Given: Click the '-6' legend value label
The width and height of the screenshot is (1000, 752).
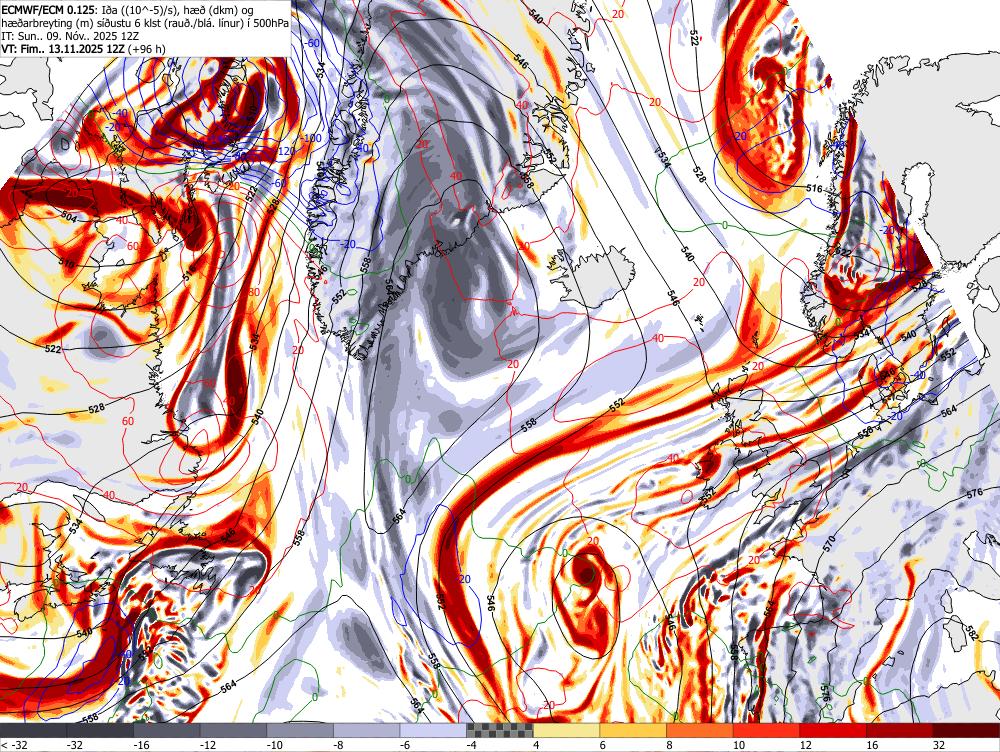Looking at the screenshot, I should [406, 745].
